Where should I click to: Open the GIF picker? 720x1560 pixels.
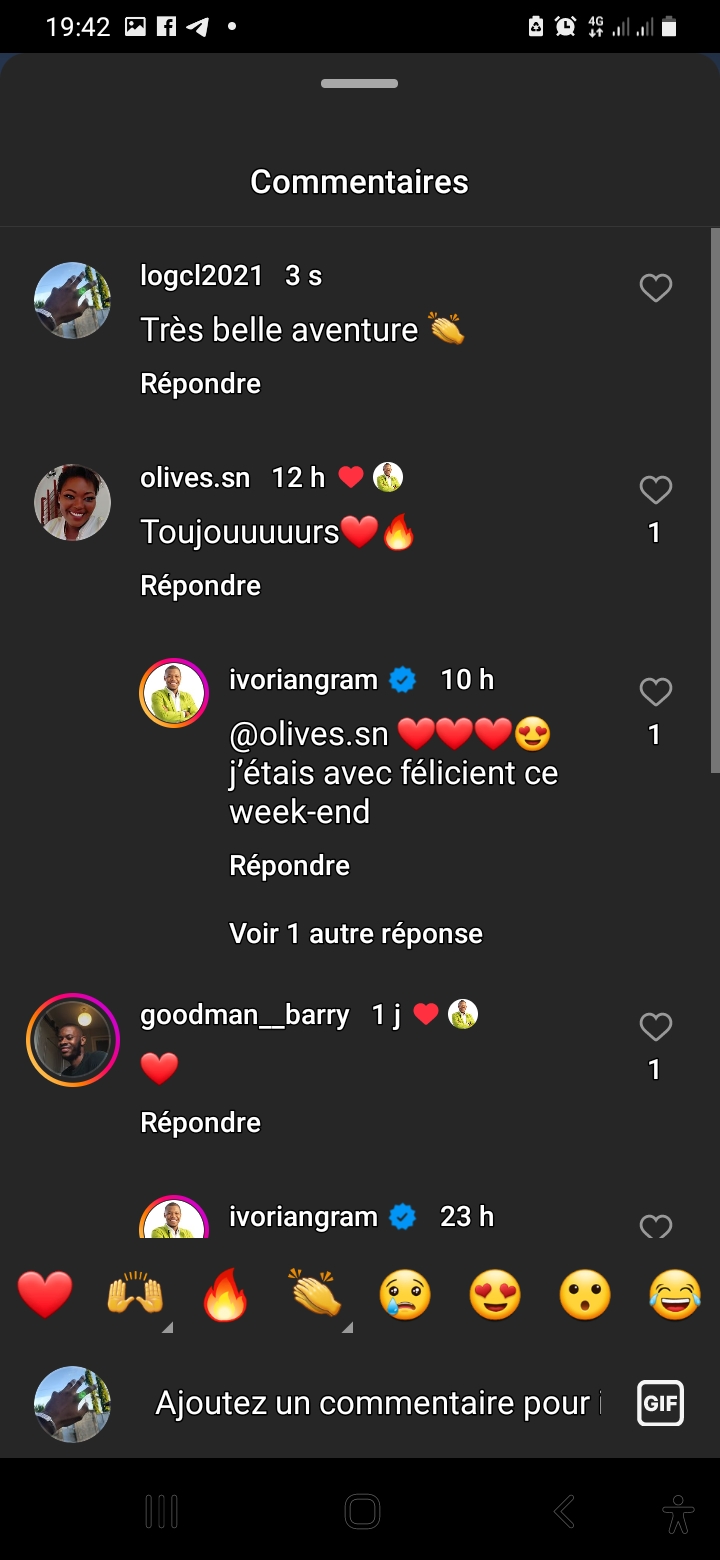[660, 1403]
